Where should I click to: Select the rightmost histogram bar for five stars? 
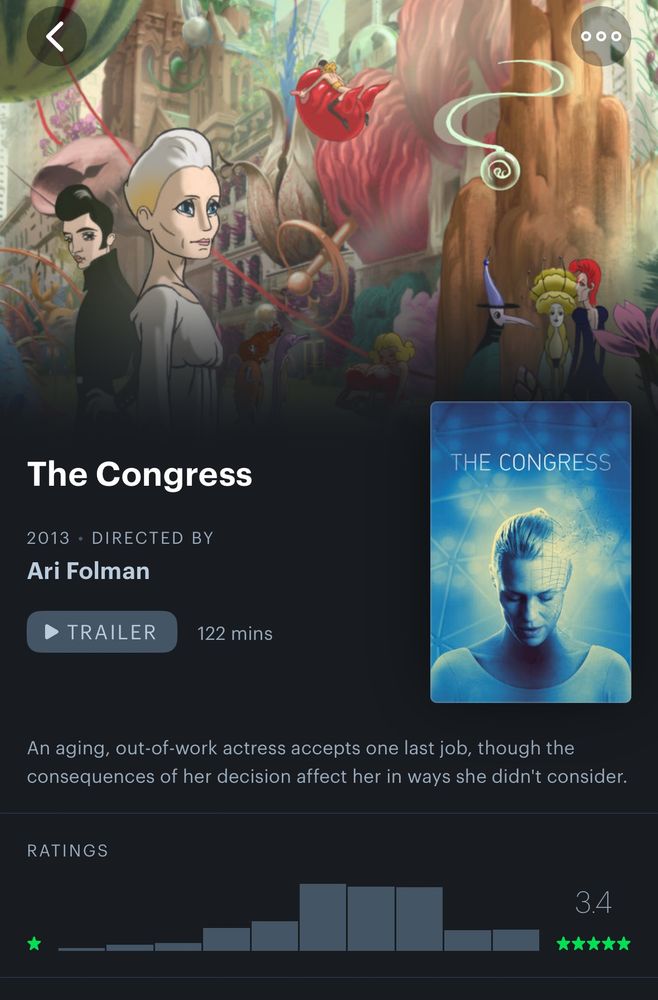coord(516,940)
